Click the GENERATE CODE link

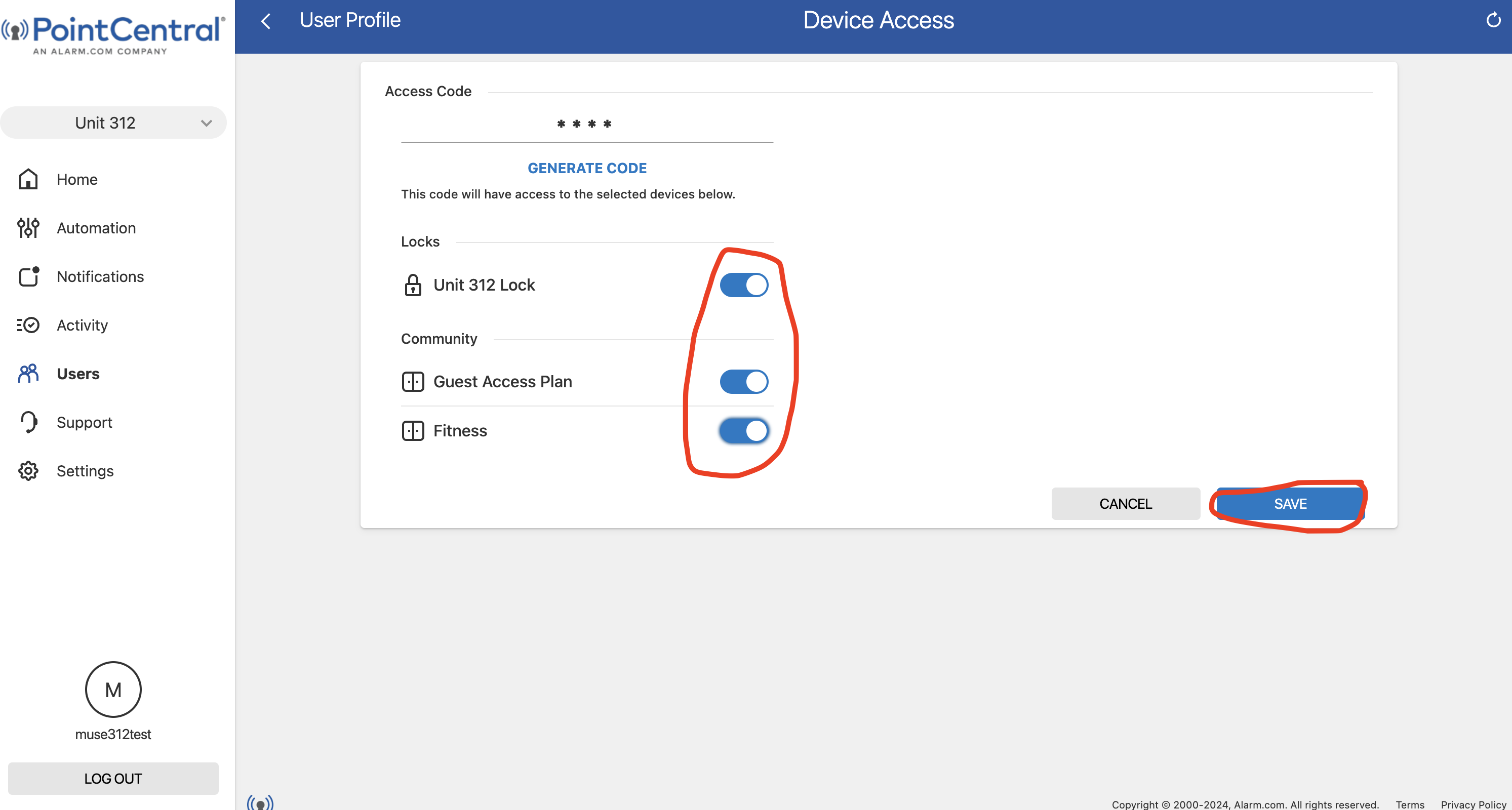click(x=587, y=168)
